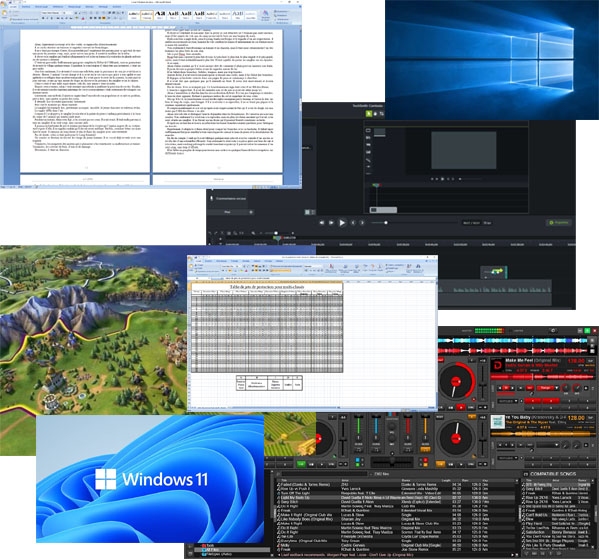Toggle the red play button on top deck
Image resolution: width=599 pixels, height=559 pixels.
[461, 407]
